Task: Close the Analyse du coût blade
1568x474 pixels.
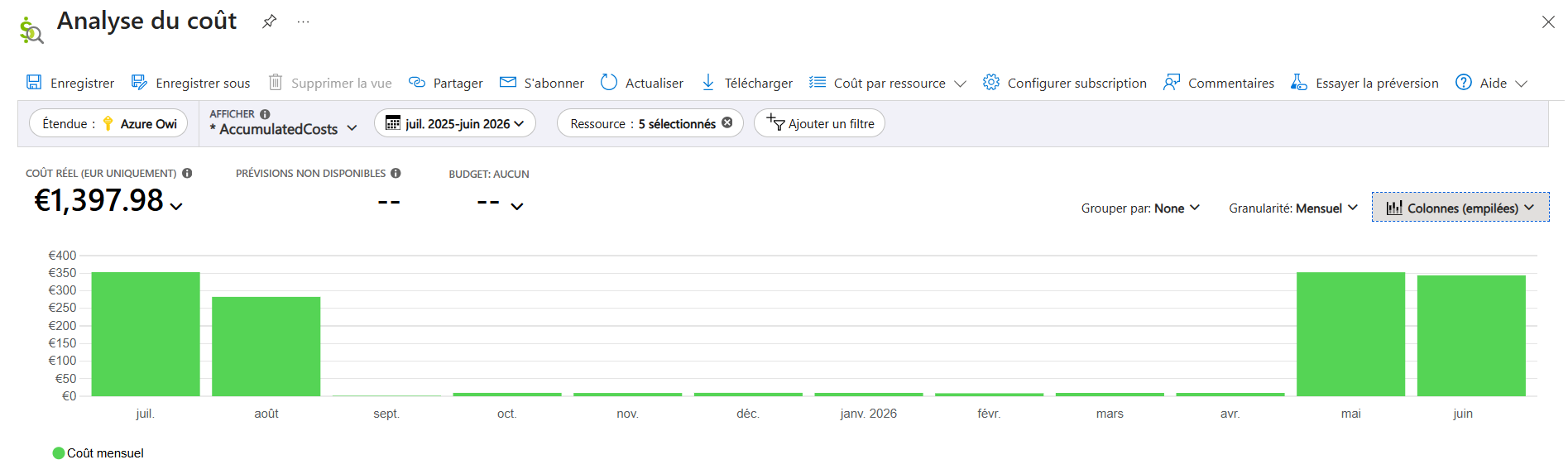Action: pyautogui.click(x=1548, y=22)
